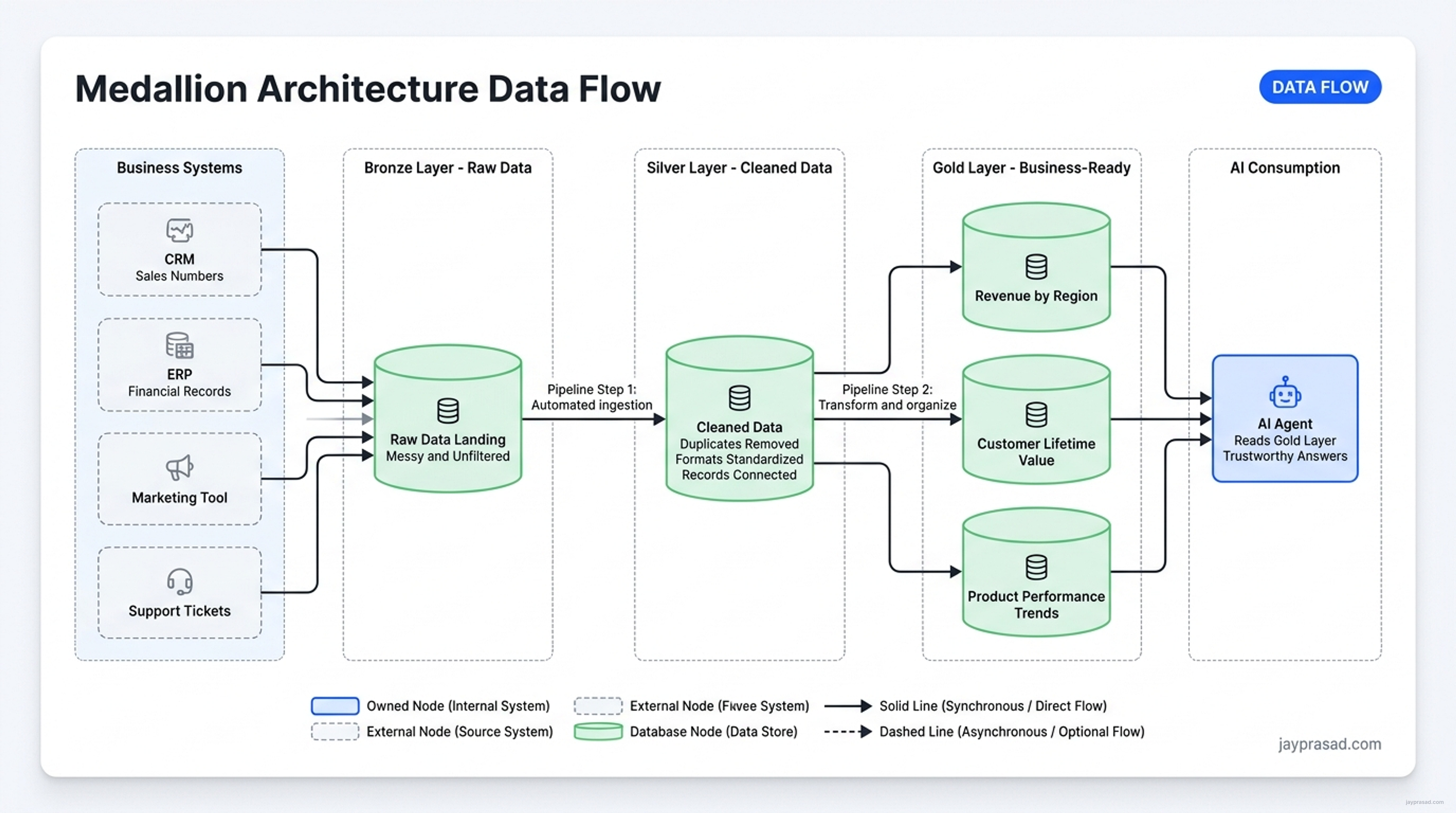Image resolution: width=1456 pixels, height=813 pixels.
Task: Click the CRM chart monitor icon
Action: pyautogui.click(x=180, y=231)
